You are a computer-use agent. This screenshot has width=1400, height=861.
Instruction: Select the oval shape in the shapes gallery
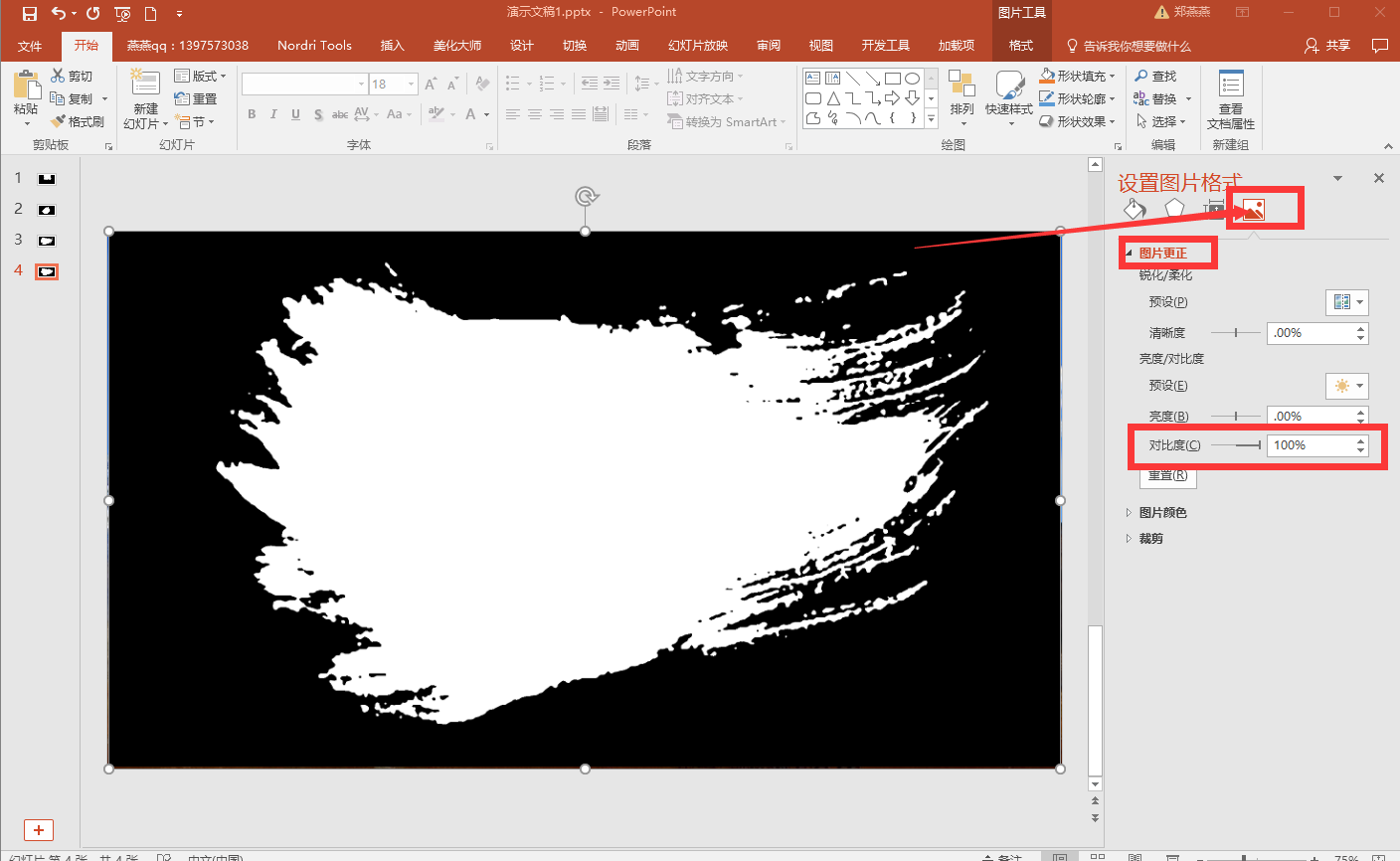[x=912, y=79]
